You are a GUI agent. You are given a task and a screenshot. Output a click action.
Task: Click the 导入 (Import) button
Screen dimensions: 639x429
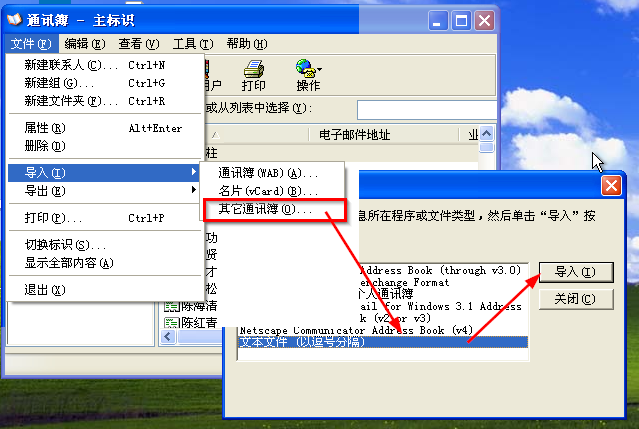pos(575,272)
